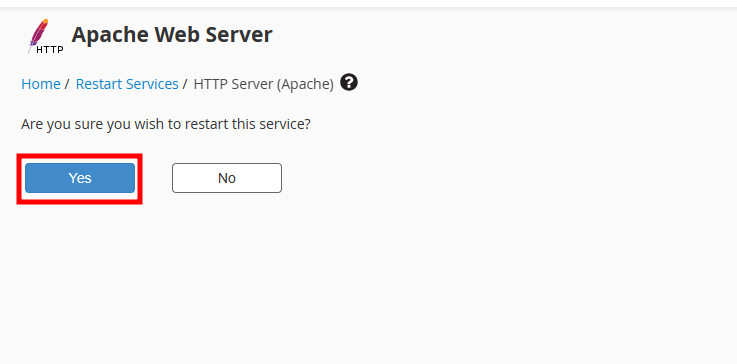The height and width of the screenshot is (364, 737).
Task: Select the HTTP Server (Apache) breadcrumb text
Action: pyautogui.click(x=264, y=84)
